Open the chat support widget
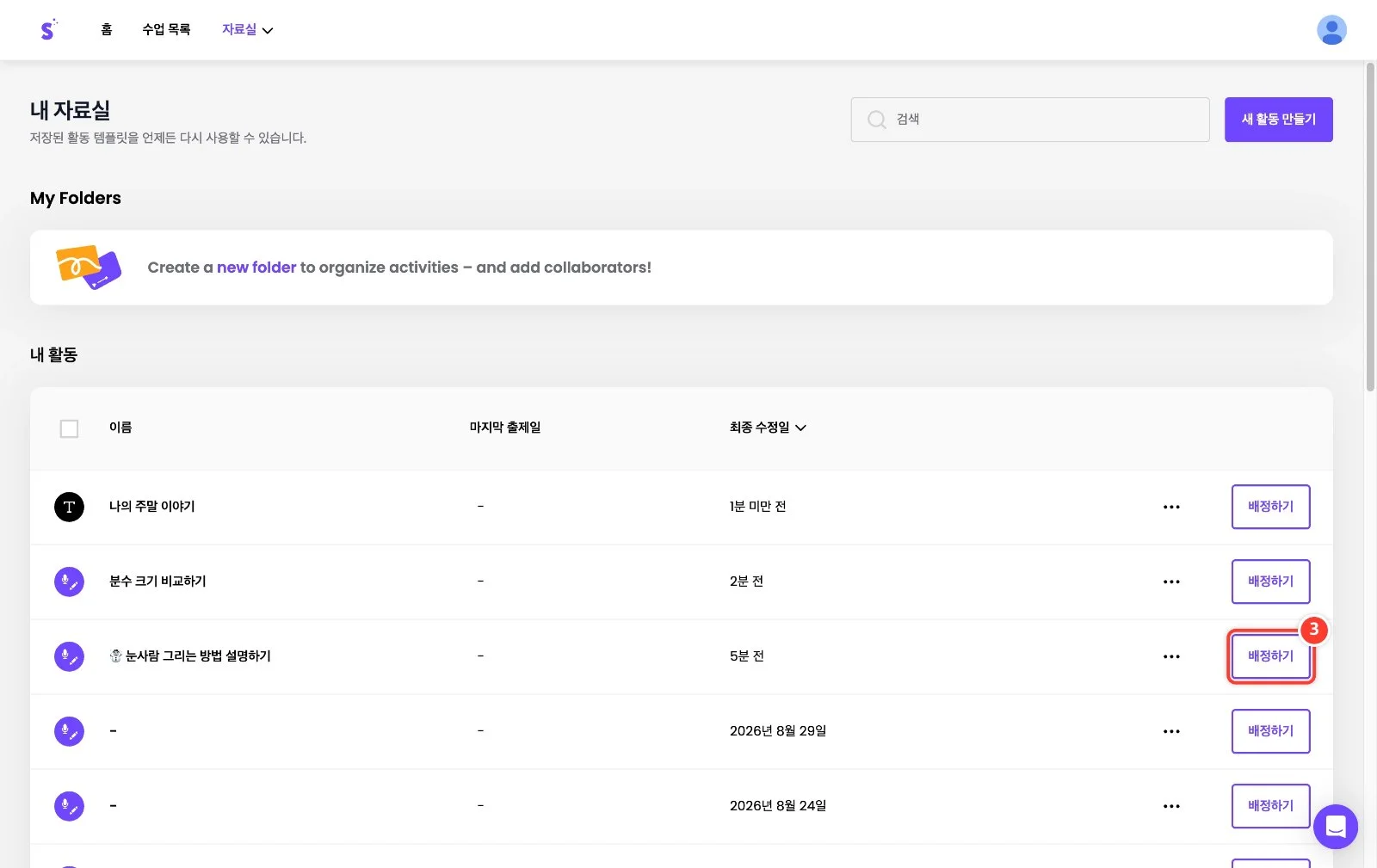This screenshot has height=868, width=1377. pyautogui.click(x=1336, y=827)
